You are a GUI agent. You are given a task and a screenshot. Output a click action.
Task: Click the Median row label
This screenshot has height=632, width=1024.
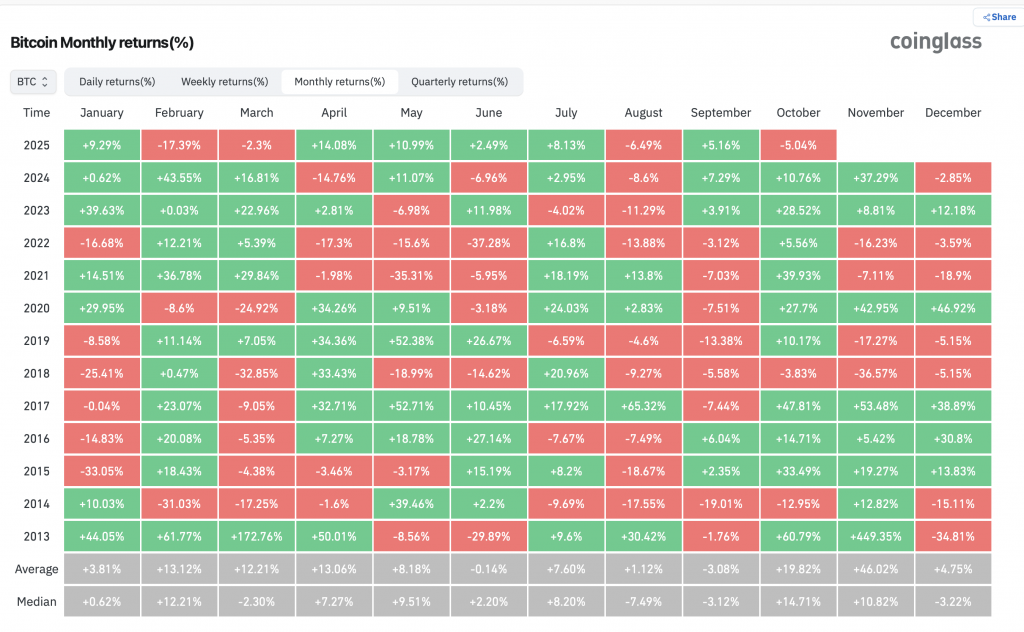click(x=37, y=602)
